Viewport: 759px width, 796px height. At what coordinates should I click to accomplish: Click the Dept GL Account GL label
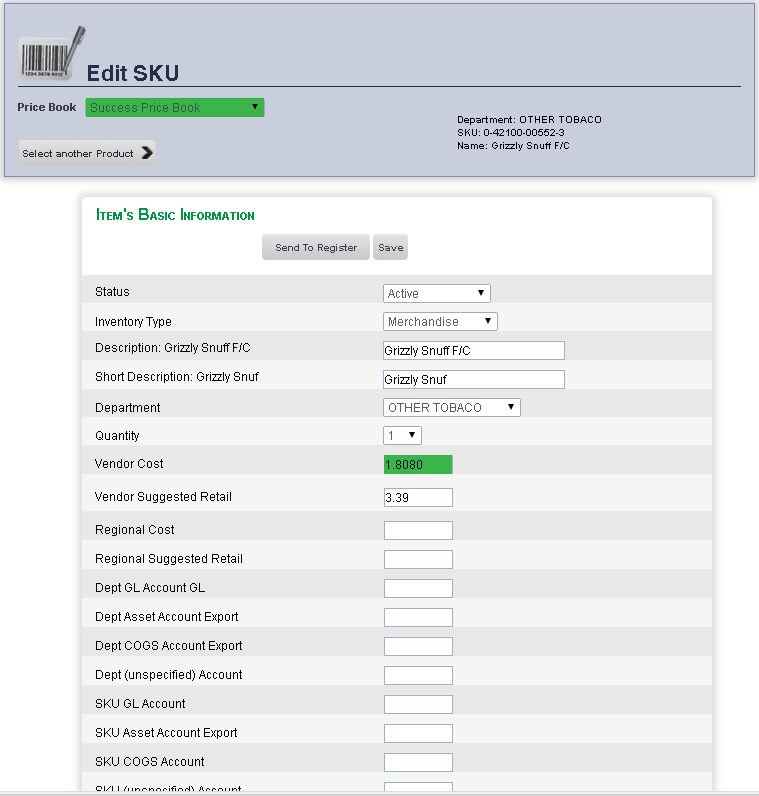tap(150, 587)
